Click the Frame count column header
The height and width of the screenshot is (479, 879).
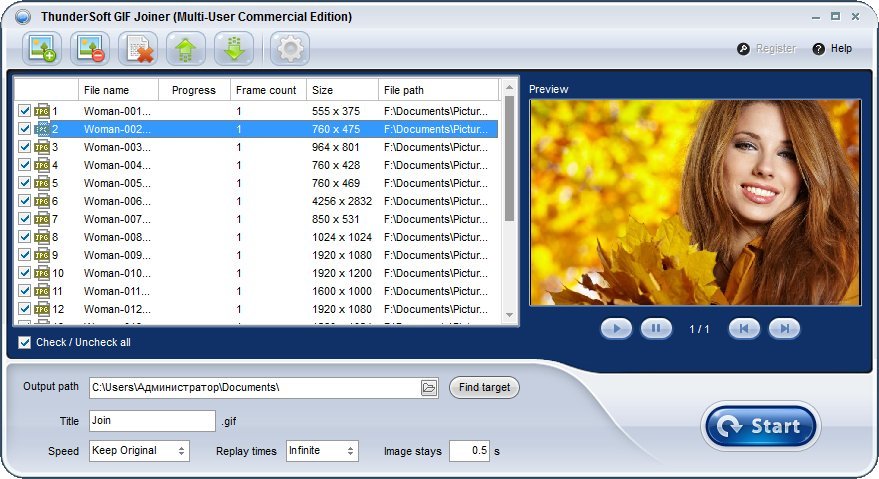[268, 90]
